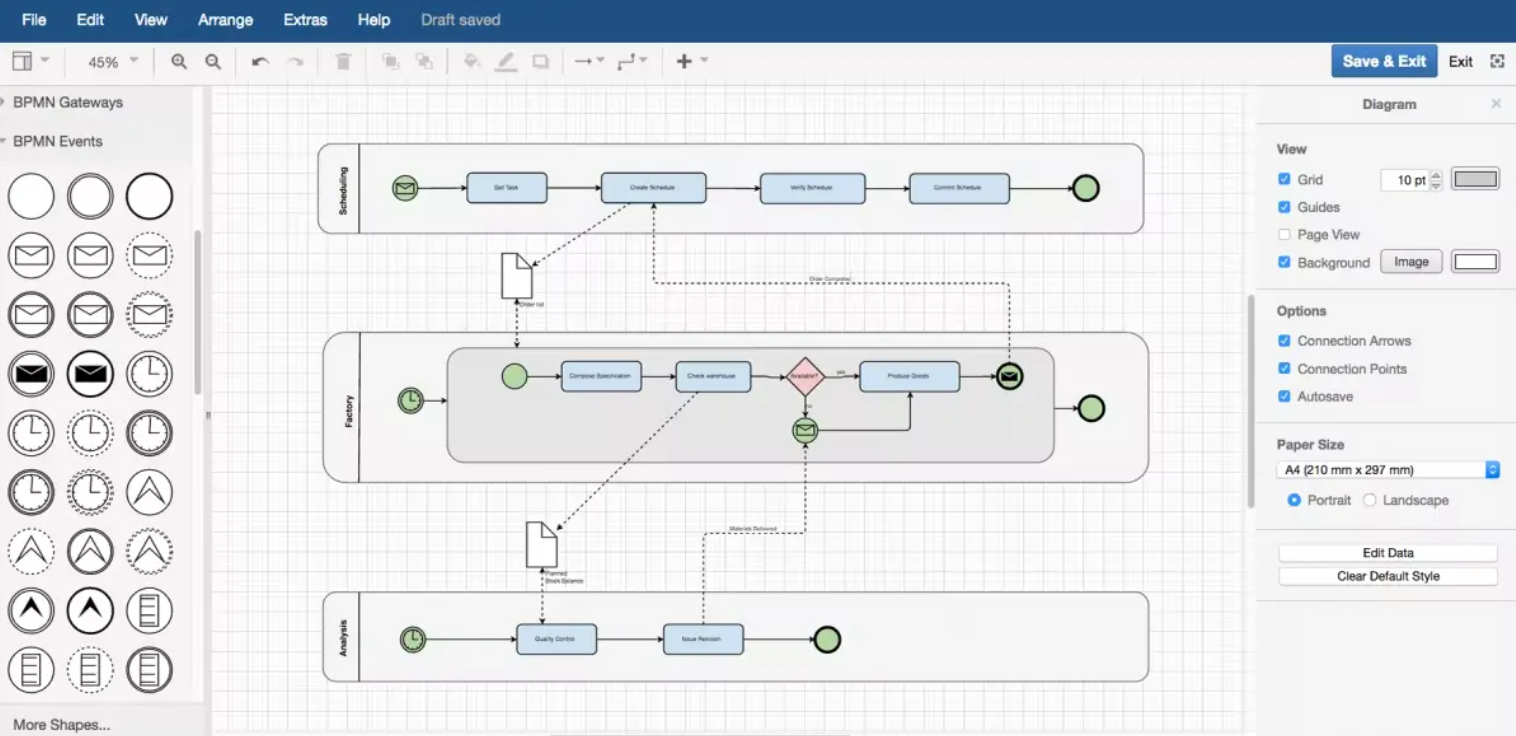The image size is (1516, 736).
Task: Open the fill color bucket tool
Action: coord(472,62)
